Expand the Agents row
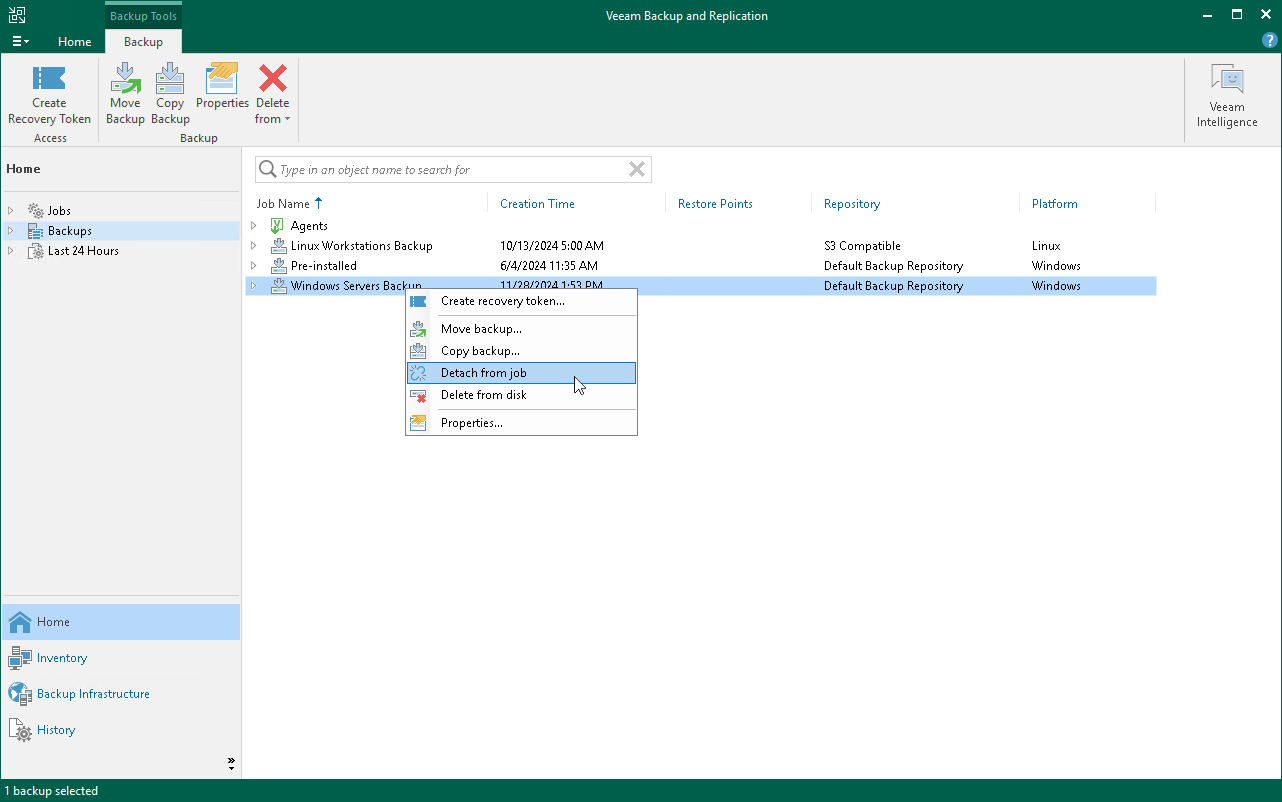 (x=254, y=226)
